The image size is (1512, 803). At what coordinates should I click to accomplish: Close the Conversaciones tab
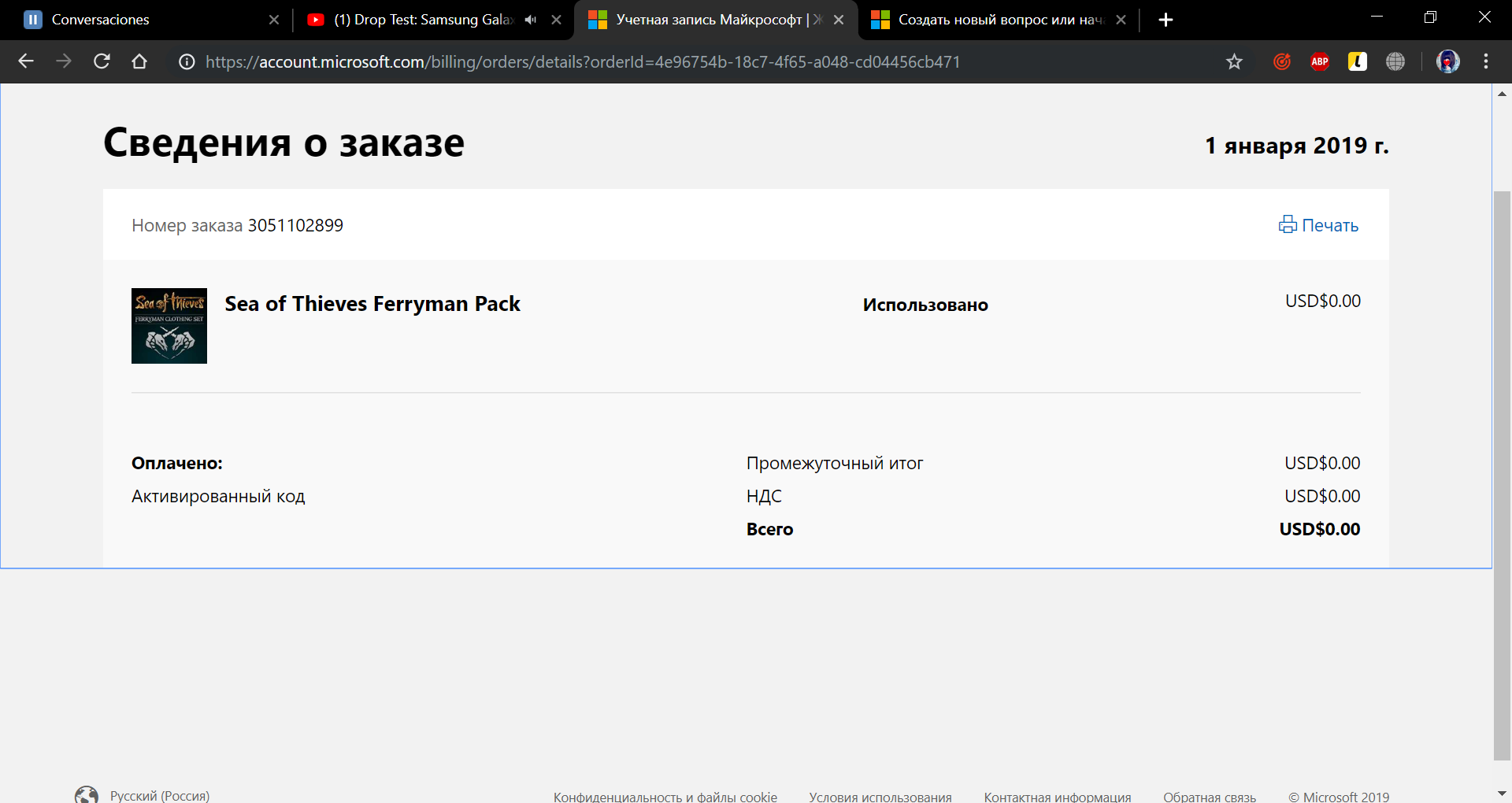(274, 20)
